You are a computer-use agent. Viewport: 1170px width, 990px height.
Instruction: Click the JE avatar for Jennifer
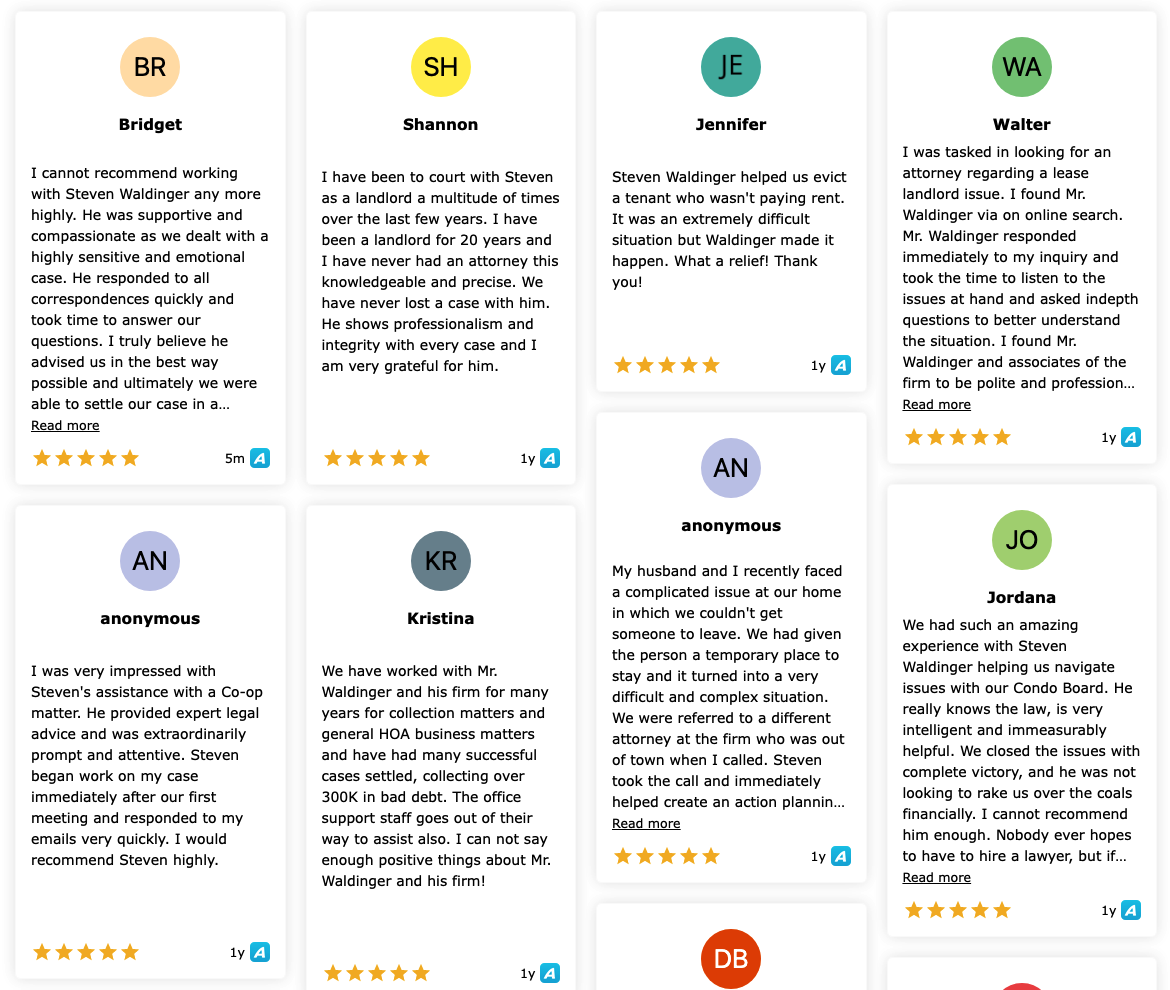pyautogui.click(x=731, y=67)
